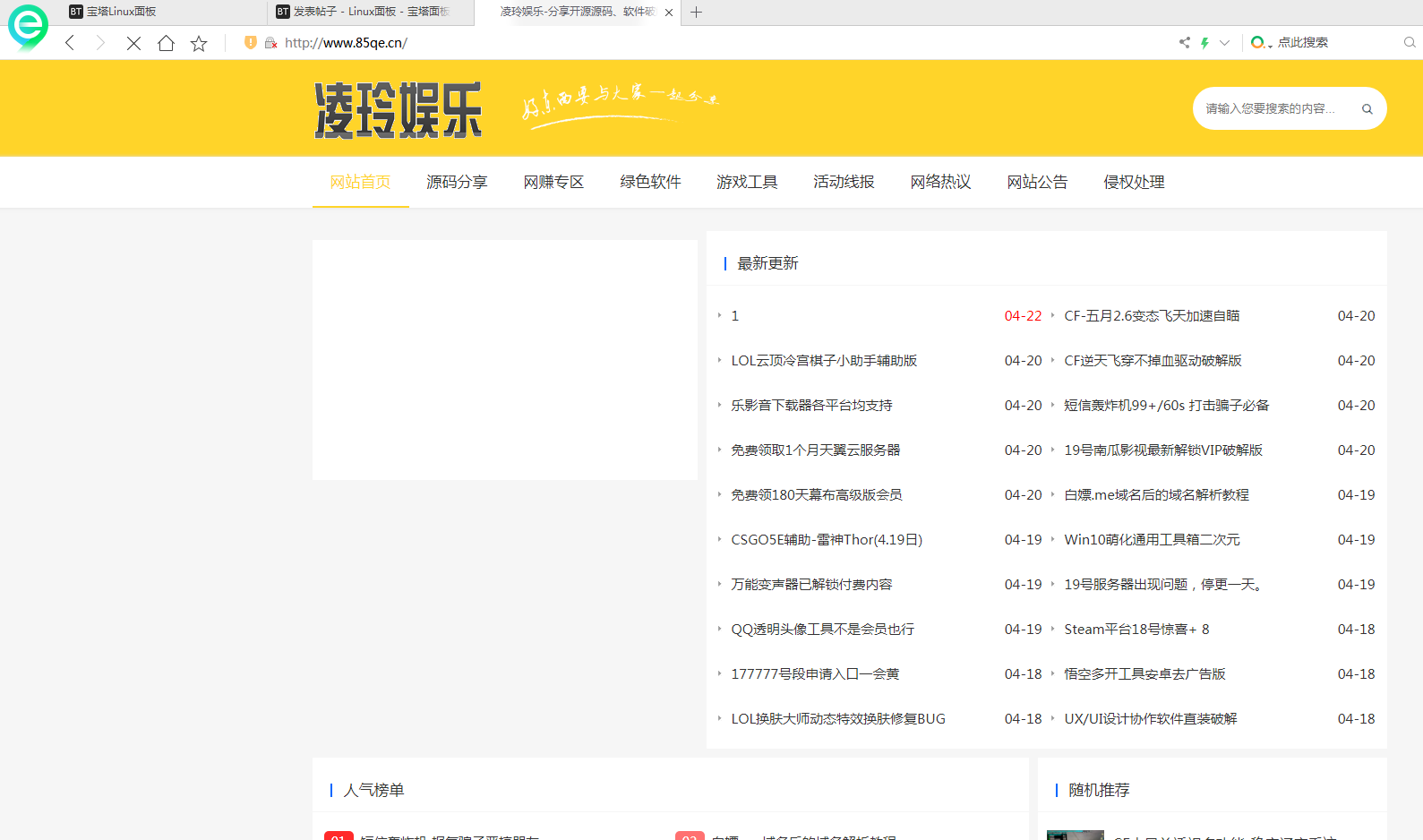
Task: Expand the address bar dropdown chevron
Action: coord(1224,42)
